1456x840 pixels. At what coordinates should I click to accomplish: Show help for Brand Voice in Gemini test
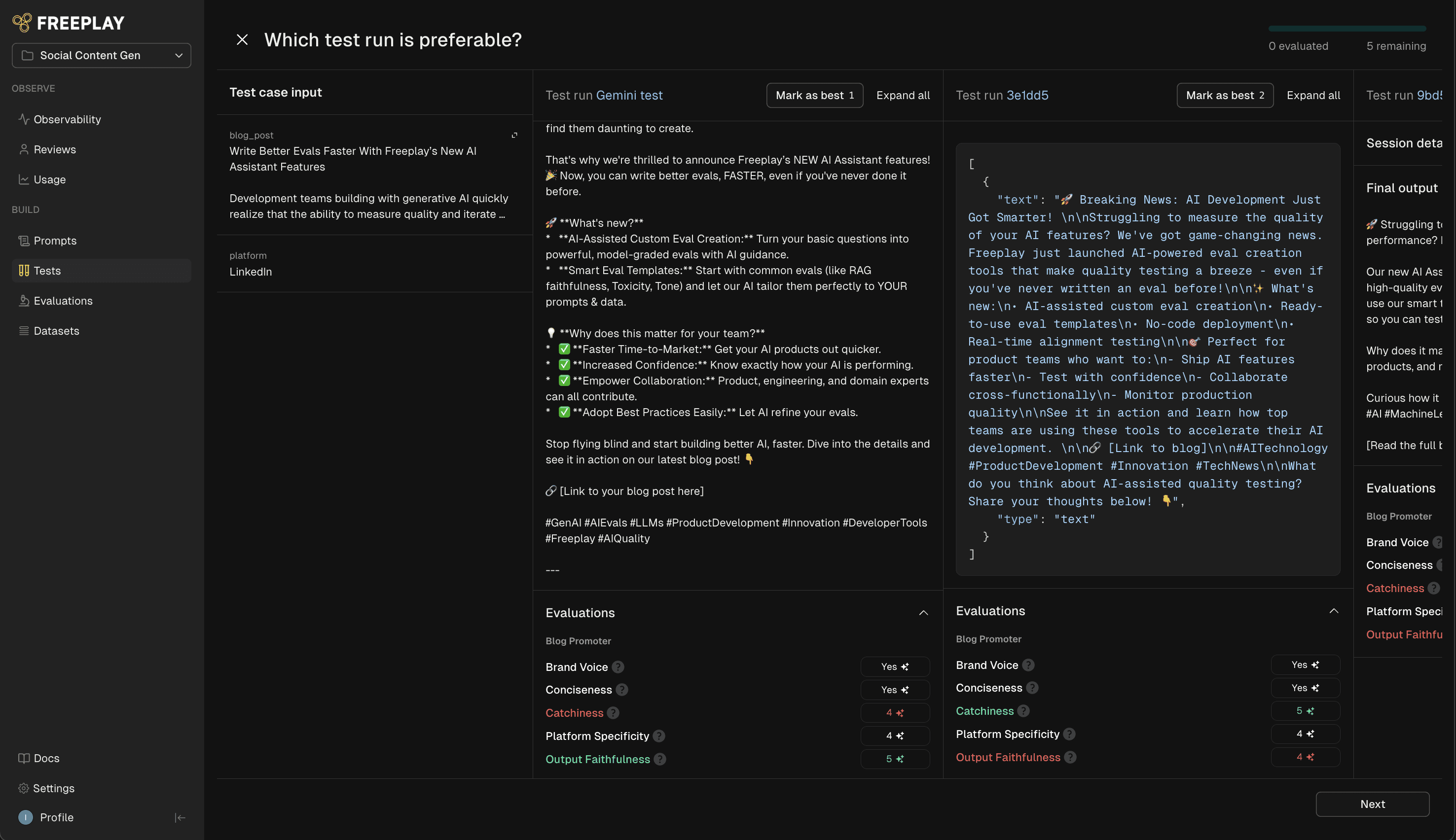(x=618, y=667)
